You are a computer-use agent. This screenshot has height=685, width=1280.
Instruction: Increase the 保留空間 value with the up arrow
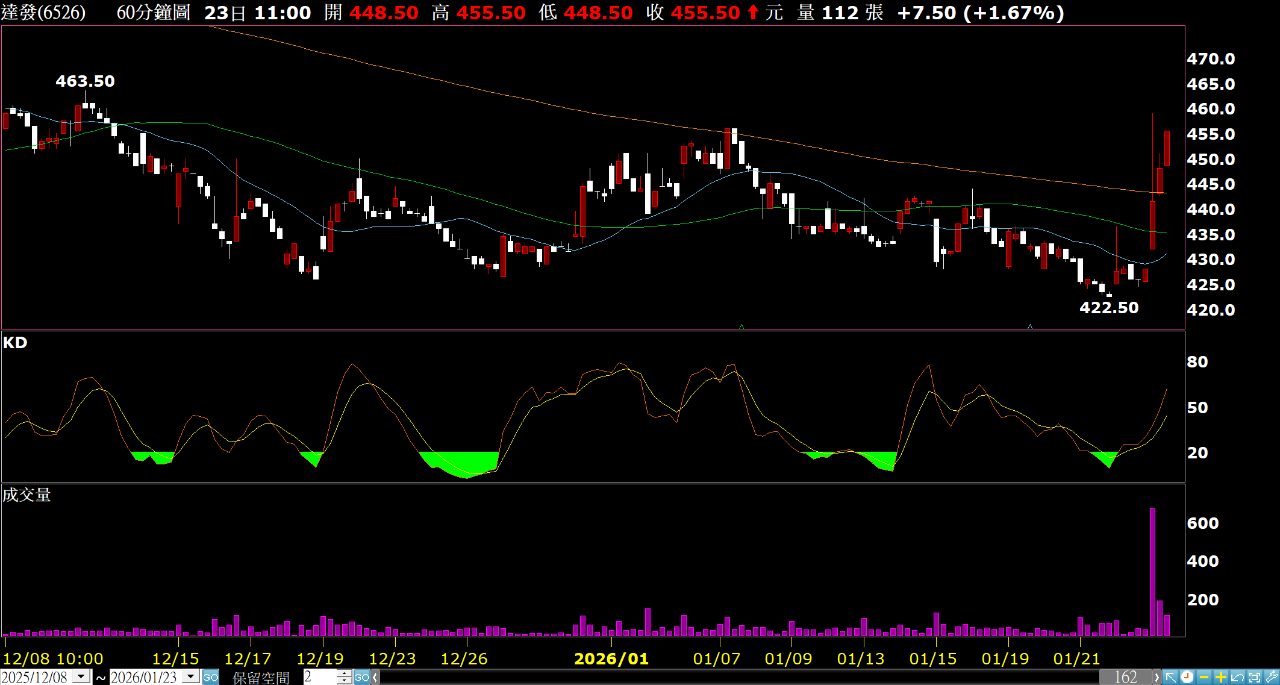(x=344, y=673)
